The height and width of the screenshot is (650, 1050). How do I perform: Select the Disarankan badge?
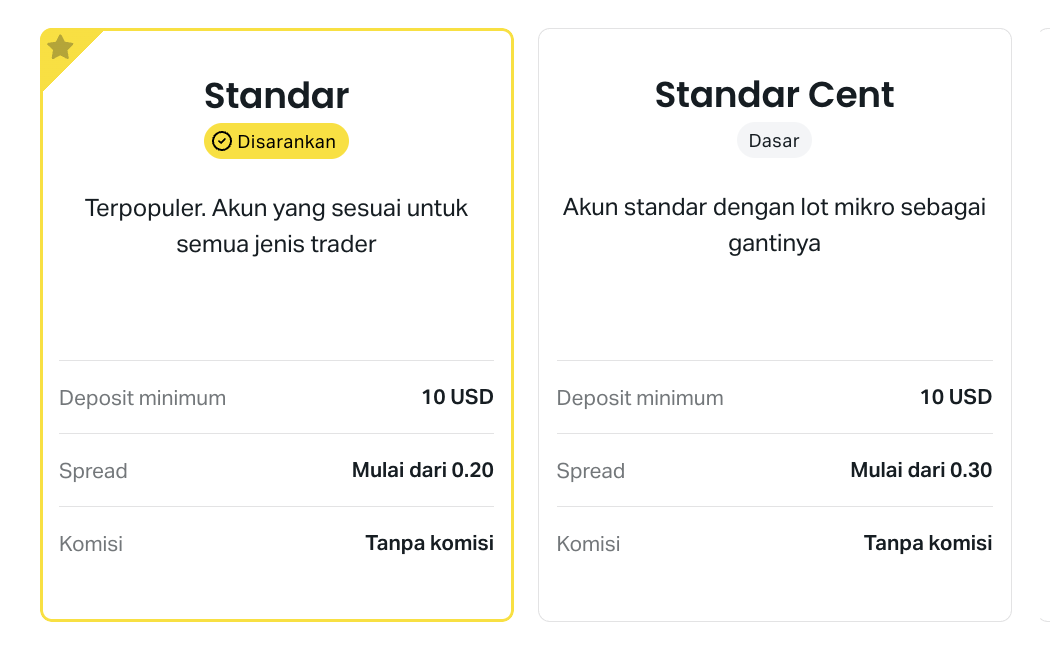[277, 141]
